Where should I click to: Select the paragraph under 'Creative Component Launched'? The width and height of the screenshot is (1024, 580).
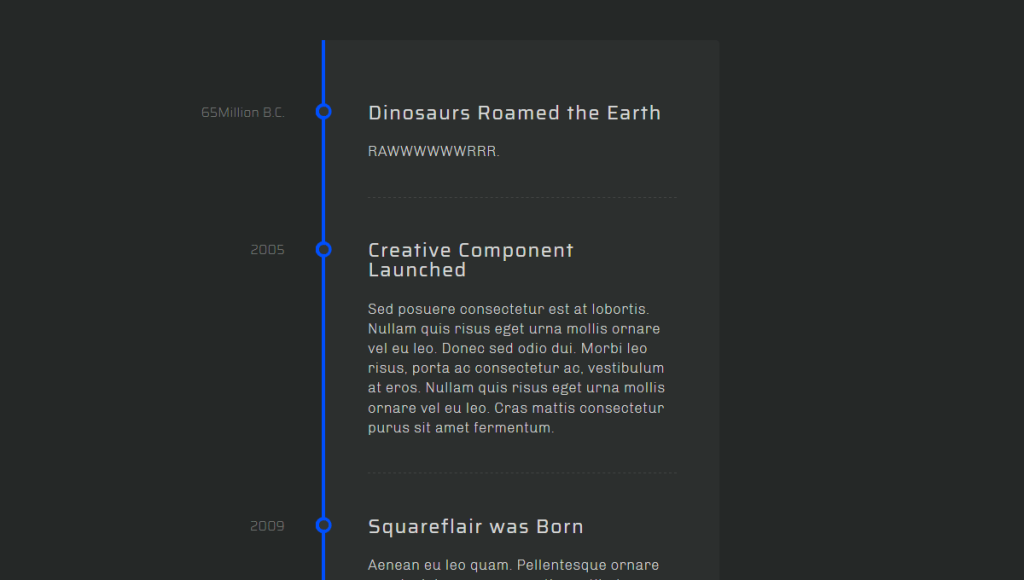click(515, 367)
